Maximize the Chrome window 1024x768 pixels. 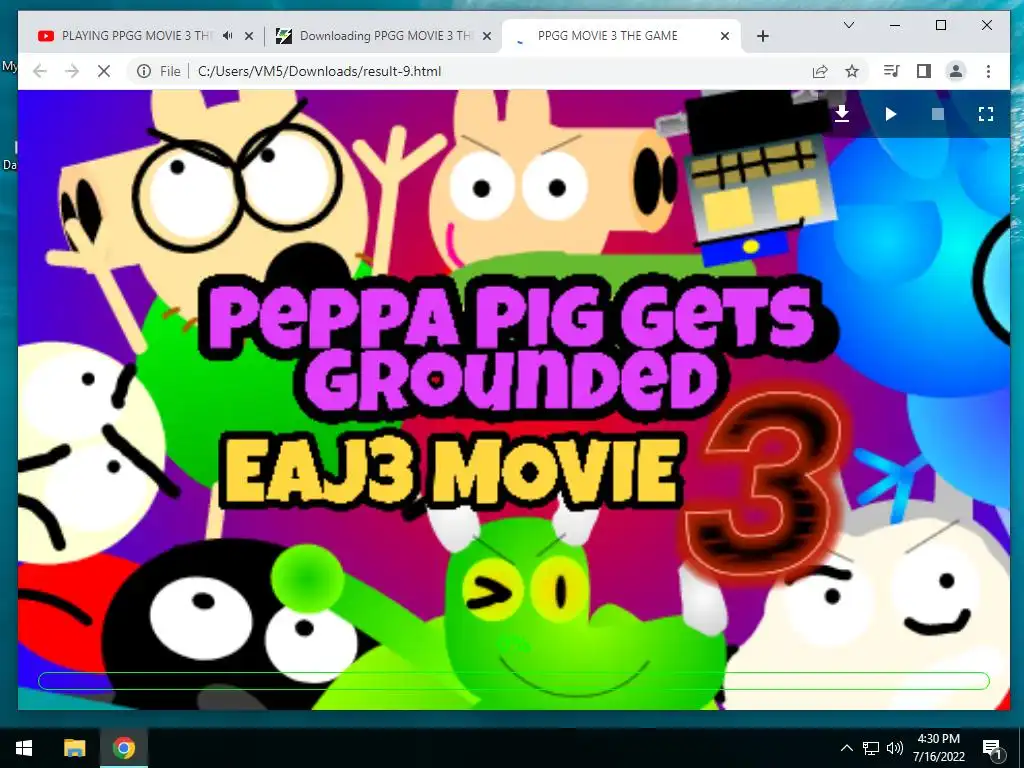[941, 25]
